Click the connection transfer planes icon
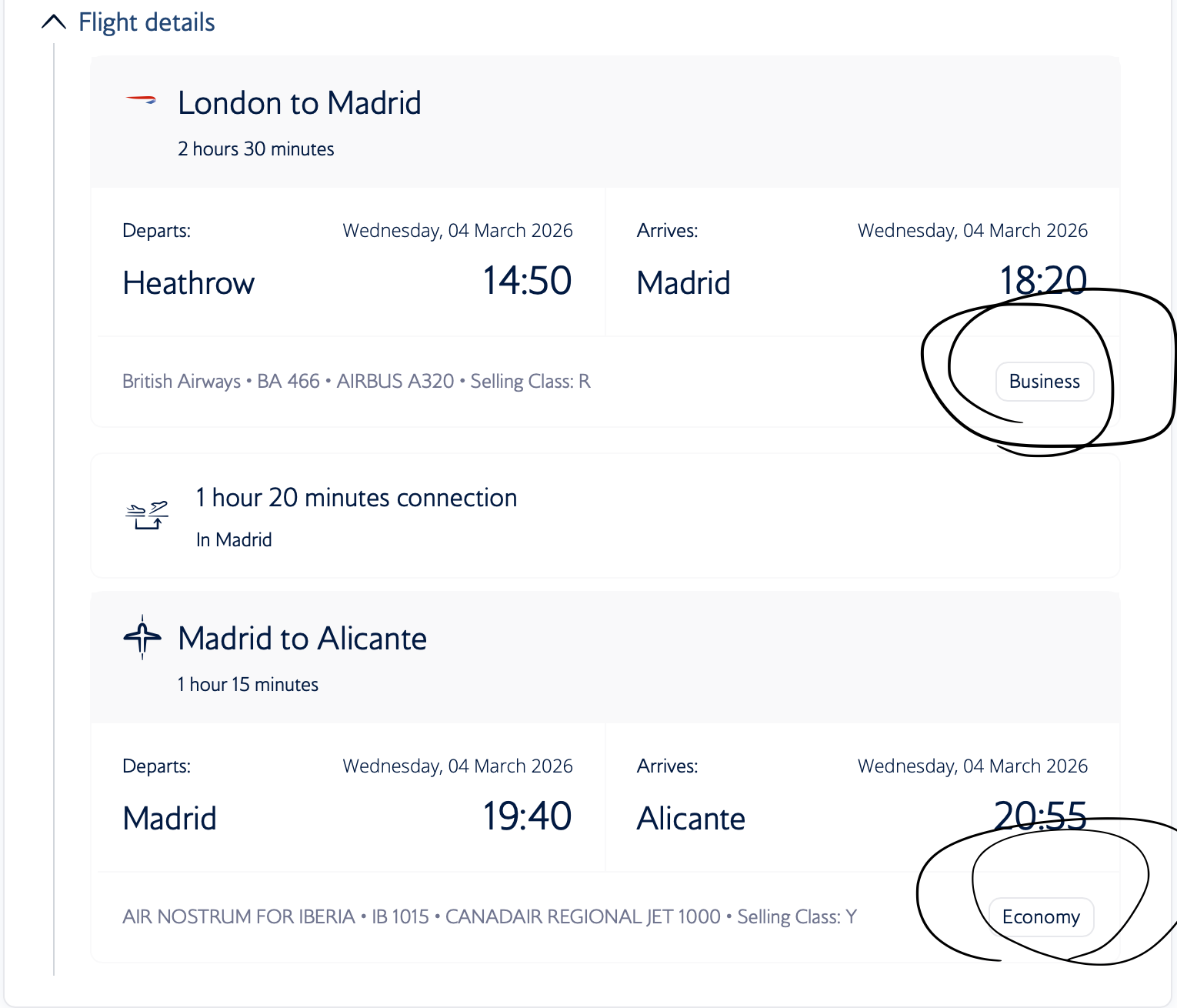Viewport: 1177px width, 1008px height. click(146, 515)
